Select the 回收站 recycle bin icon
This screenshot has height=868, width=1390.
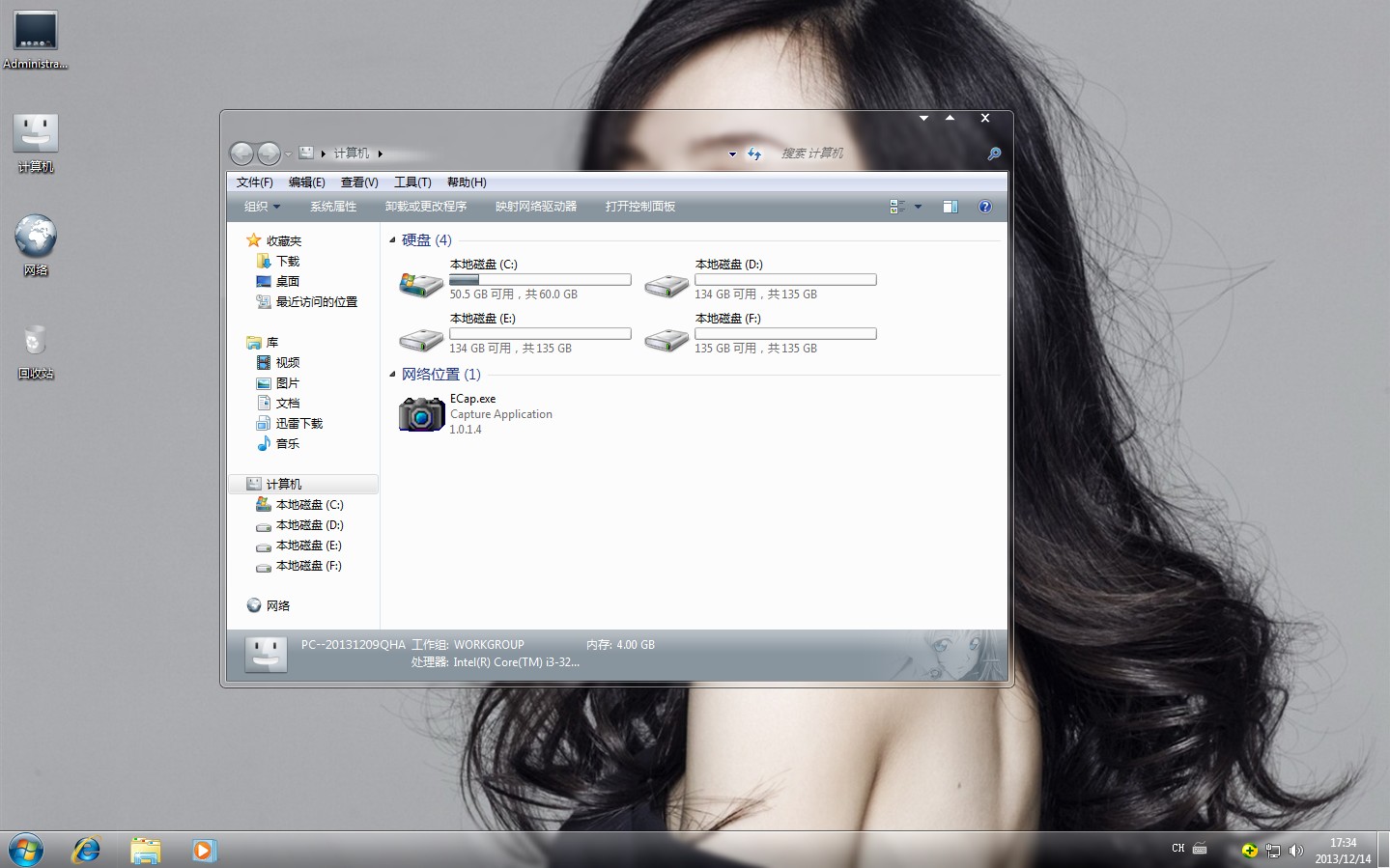click(35, 350)
